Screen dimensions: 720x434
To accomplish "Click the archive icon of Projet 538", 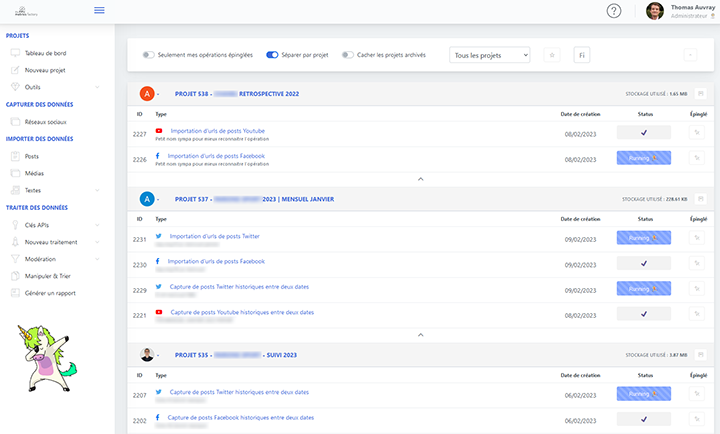I will pyautogui.click(x=701, y=94).
